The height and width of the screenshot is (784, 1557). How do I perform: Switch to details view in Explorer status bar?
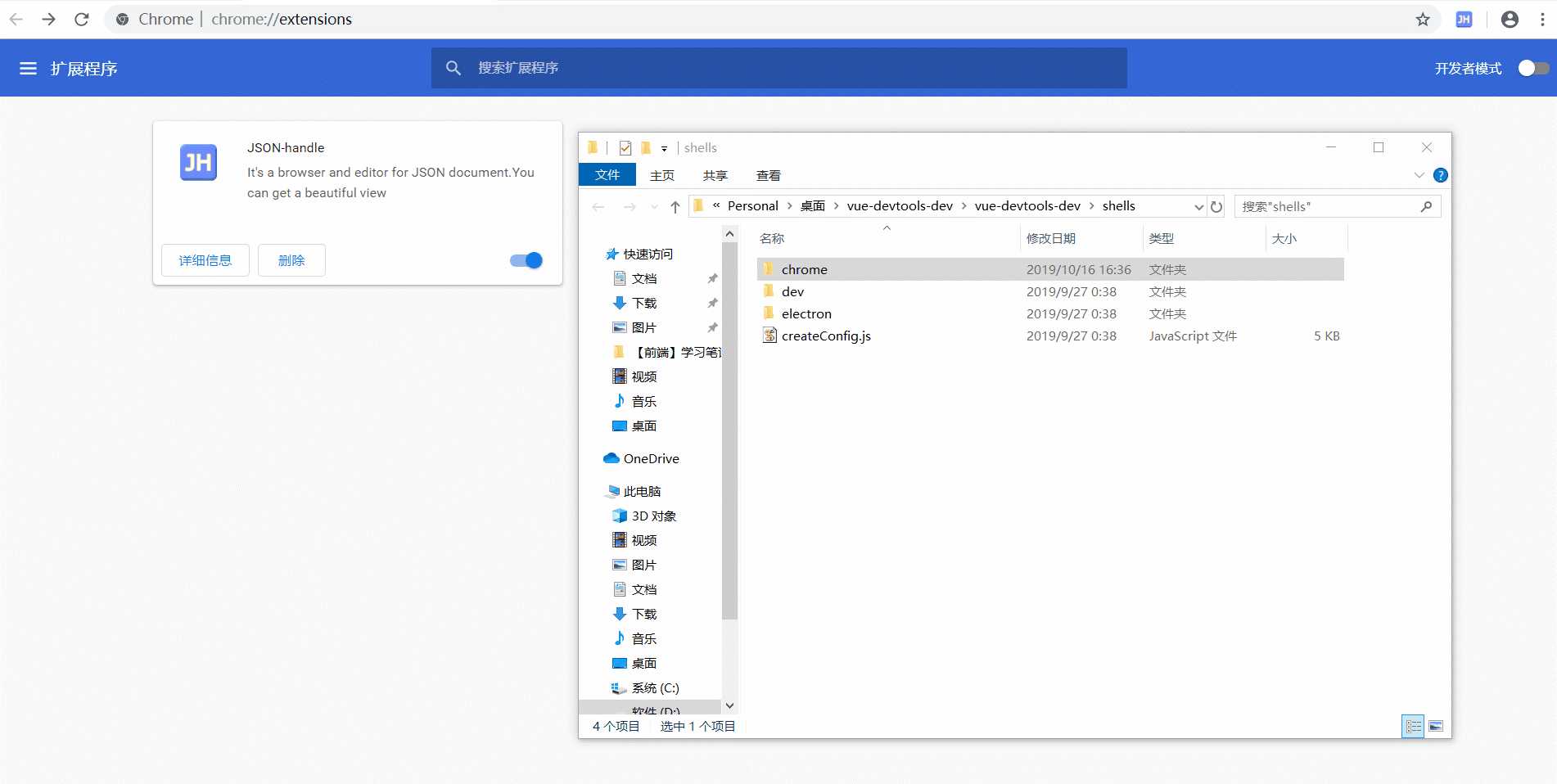1413,726
